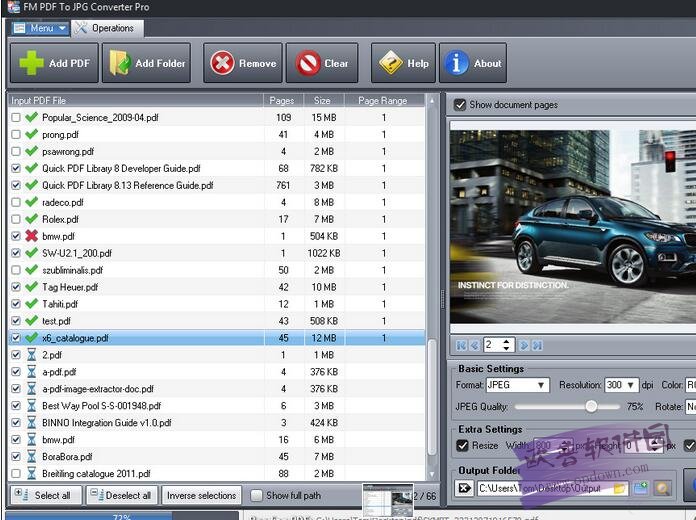The width and height of the screenshot is (696, 520).
Task: Click the Clear button
Action: coord(322,63)
